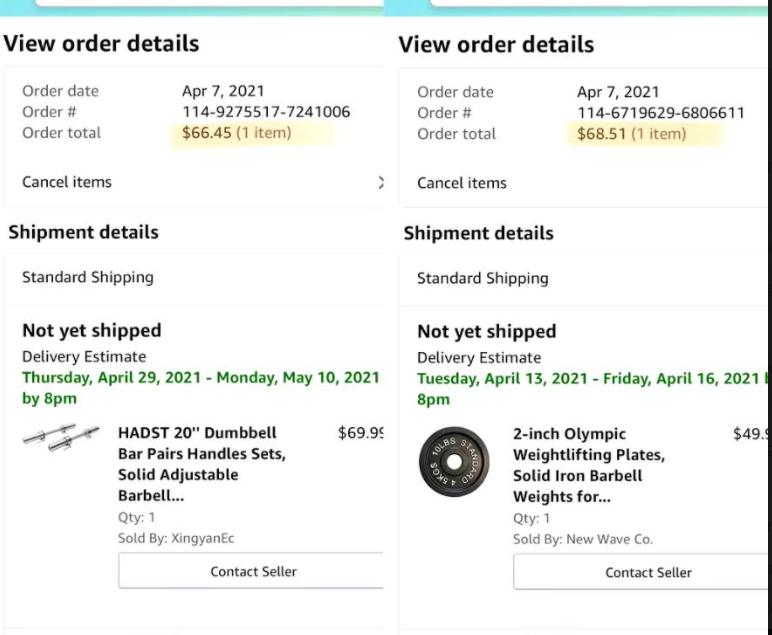Open 2-inch Olympic Weightlifting Plates product title
The width and height of the screenshot is (772, 635).
tap(589, 465)
